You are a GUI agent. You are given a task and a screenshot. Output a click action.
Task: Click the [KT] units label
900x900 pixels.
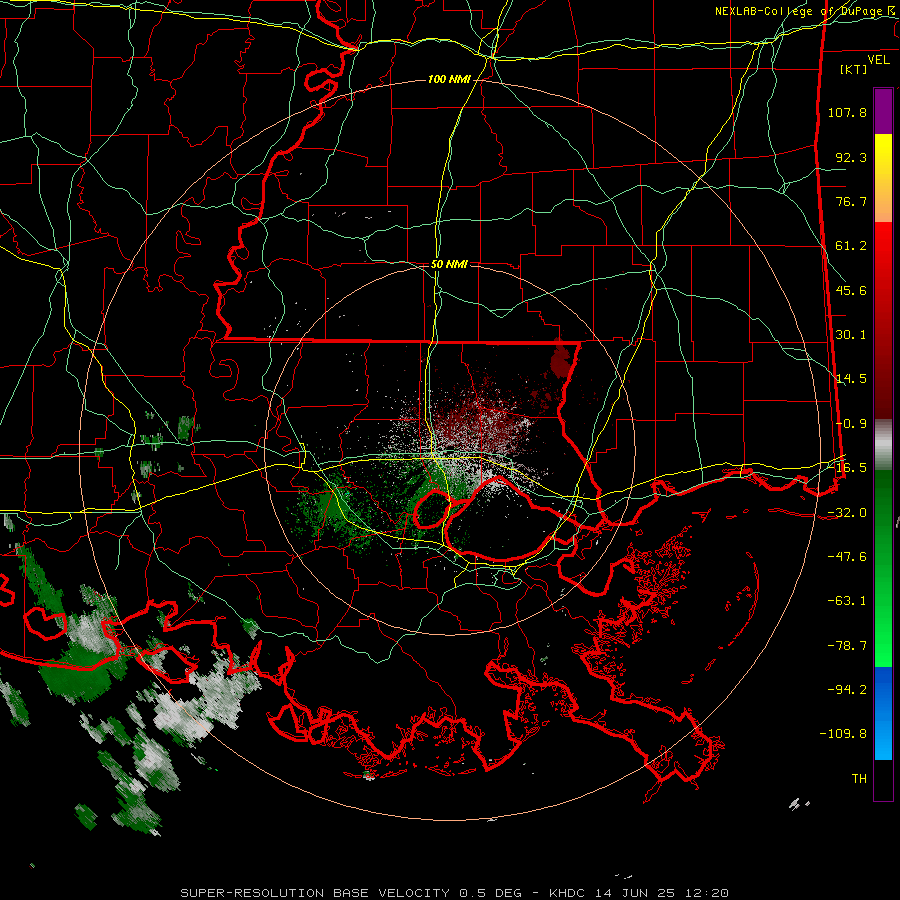[x=854, y=69]
